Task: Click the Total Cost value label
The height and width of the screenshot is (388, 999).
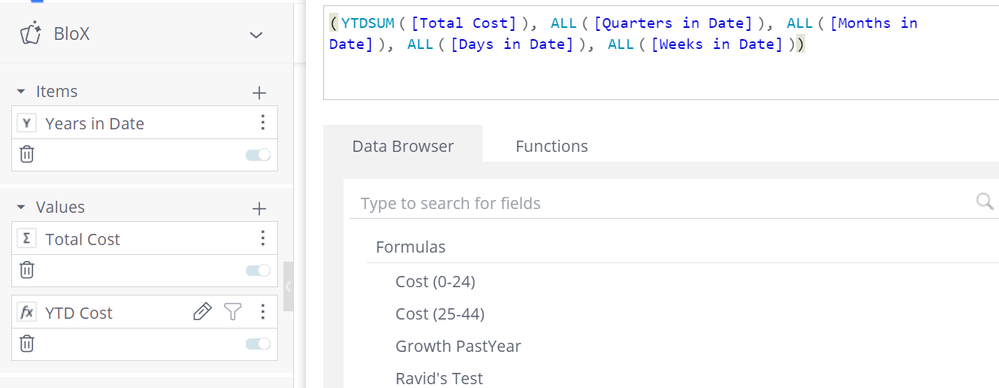Action: (82, 240)
